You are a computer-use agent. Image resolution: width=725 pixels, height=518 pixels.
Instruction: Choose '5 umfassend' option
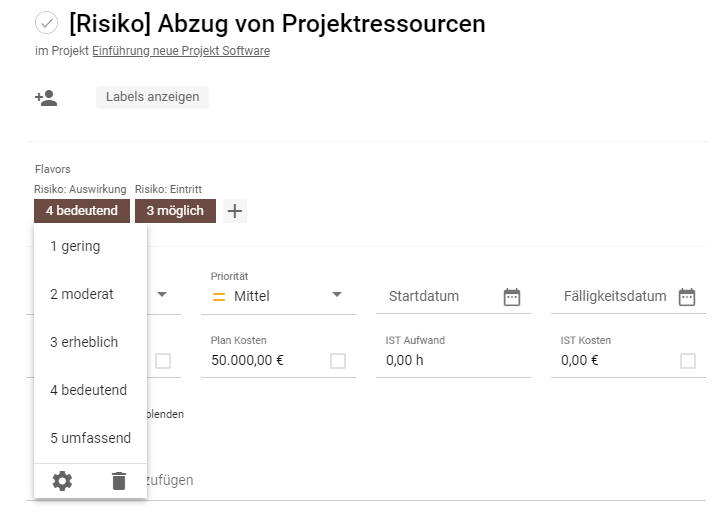click(91, 438)
